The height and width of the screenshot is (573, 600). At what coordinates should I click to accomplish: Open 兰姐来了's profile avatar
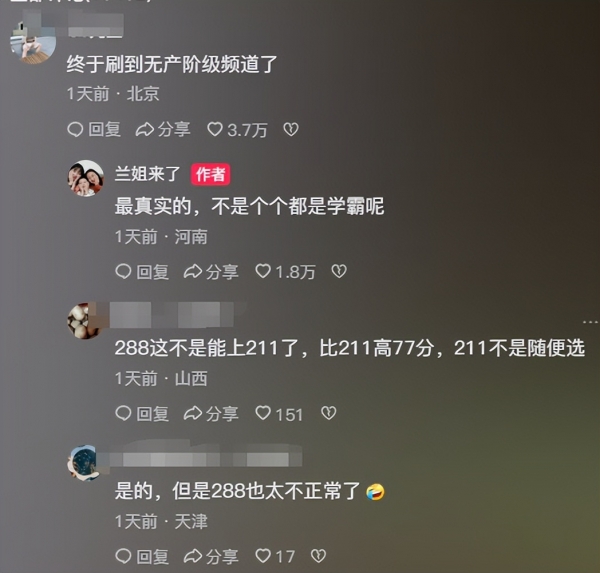click(x=86, y=178)
